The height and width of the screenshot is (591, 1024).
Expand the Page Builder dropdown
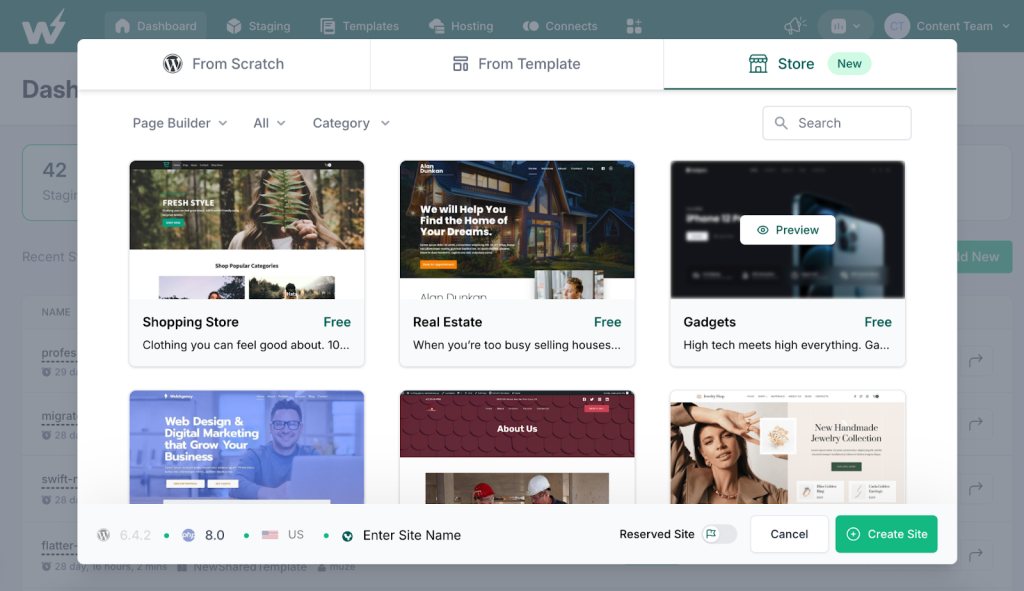click(x=180, y=123)
